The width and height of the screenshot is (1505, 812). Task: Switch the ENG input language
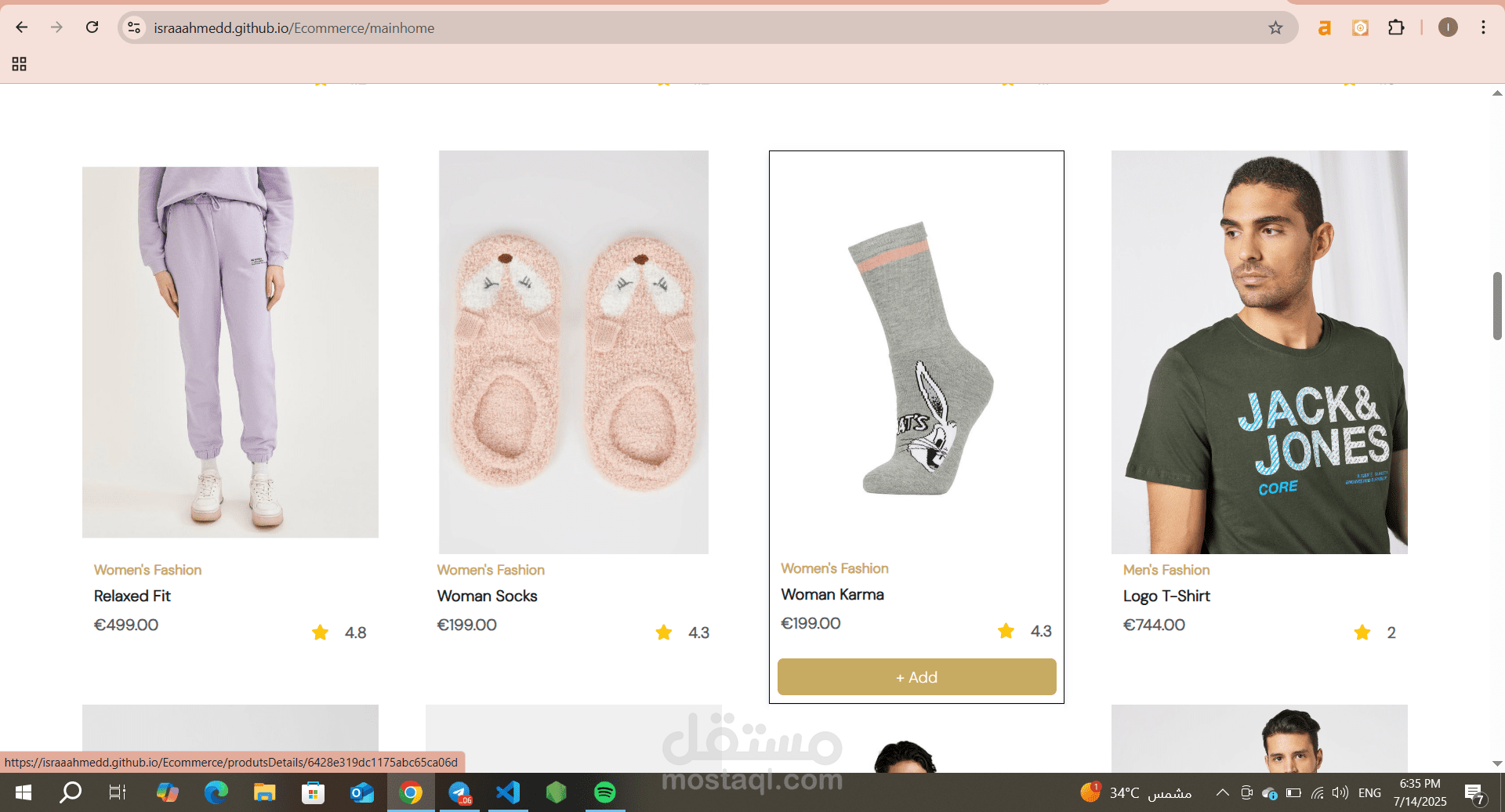(x=1369, y=792)
